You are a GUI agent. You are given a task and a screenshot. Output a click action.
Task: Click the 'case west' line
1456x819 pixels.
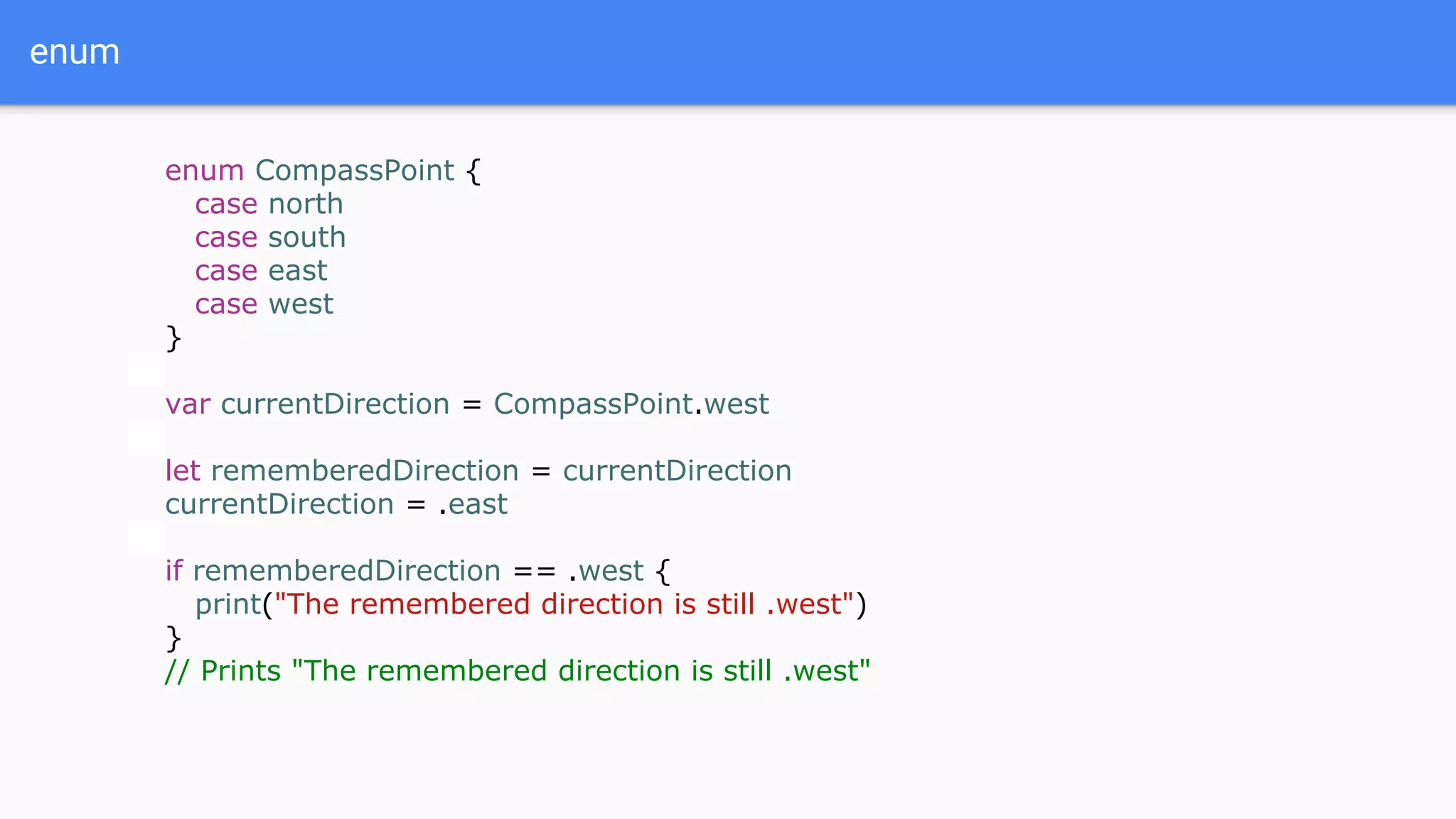coord(264,304)
